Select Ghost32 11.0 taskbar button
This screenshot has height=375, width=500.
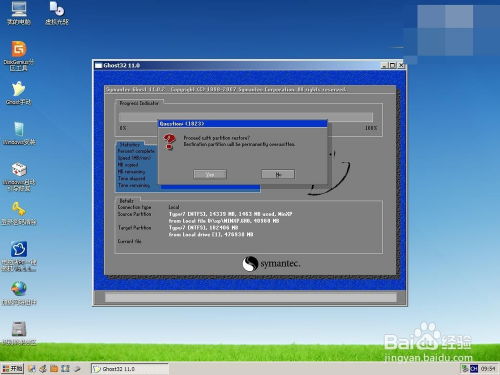[130, 369]
